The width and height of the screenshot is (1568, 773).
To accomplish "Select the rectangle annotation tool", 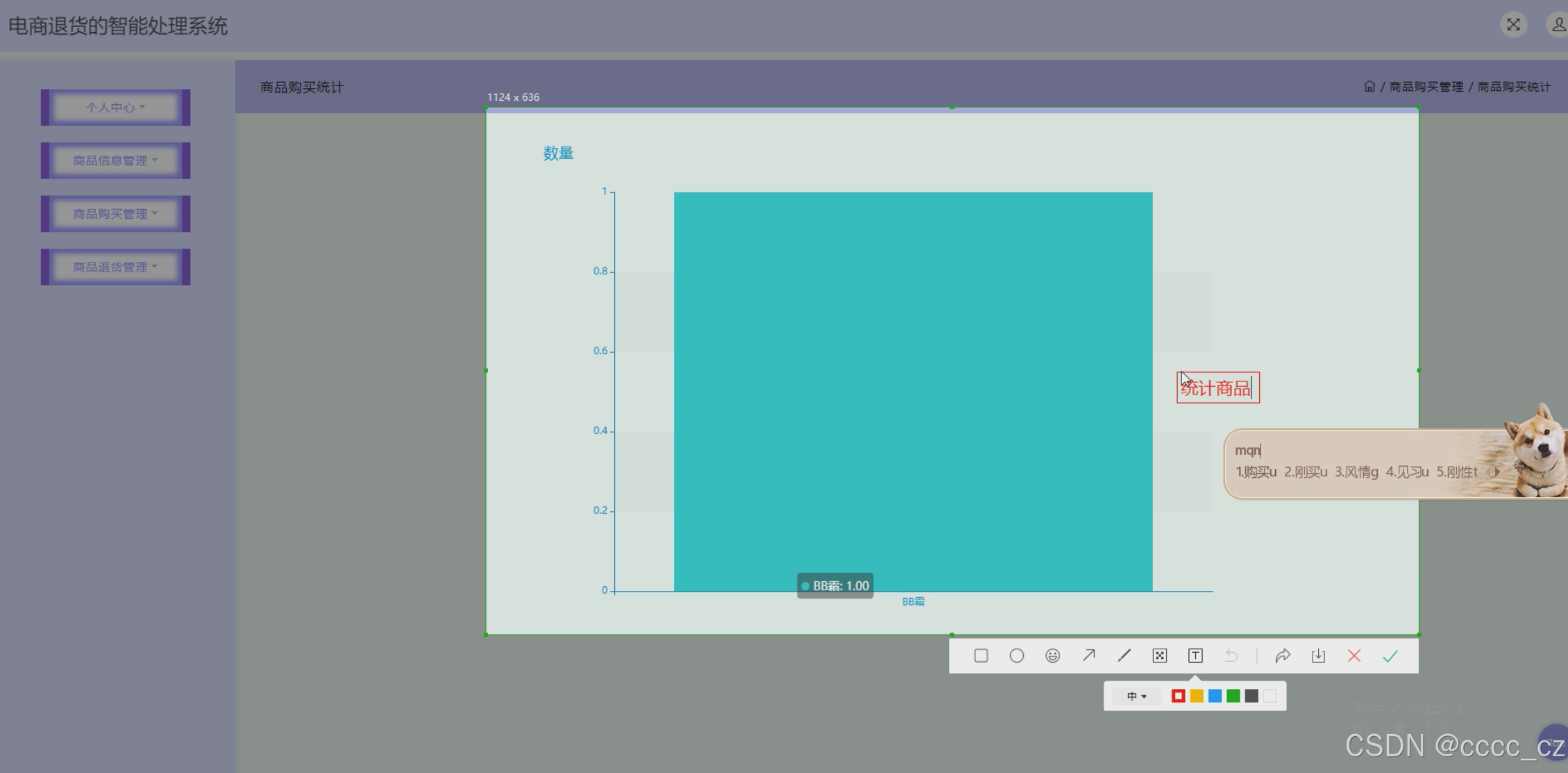I will 981,656.
